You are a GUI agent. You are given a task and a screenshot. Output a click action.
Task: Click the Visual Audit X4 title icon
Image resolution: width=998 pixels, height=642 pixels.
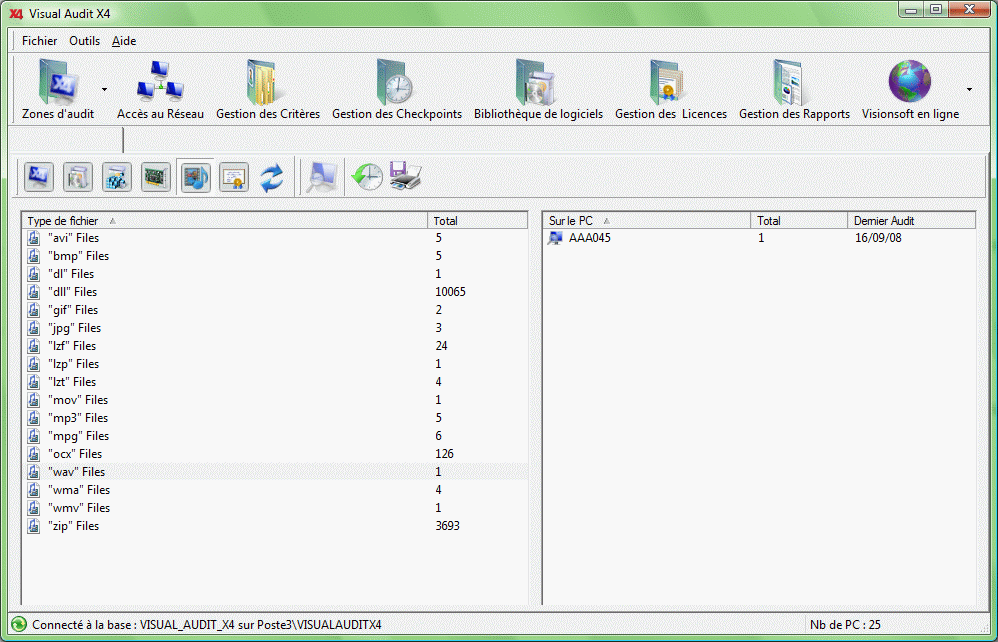(16, 13)
